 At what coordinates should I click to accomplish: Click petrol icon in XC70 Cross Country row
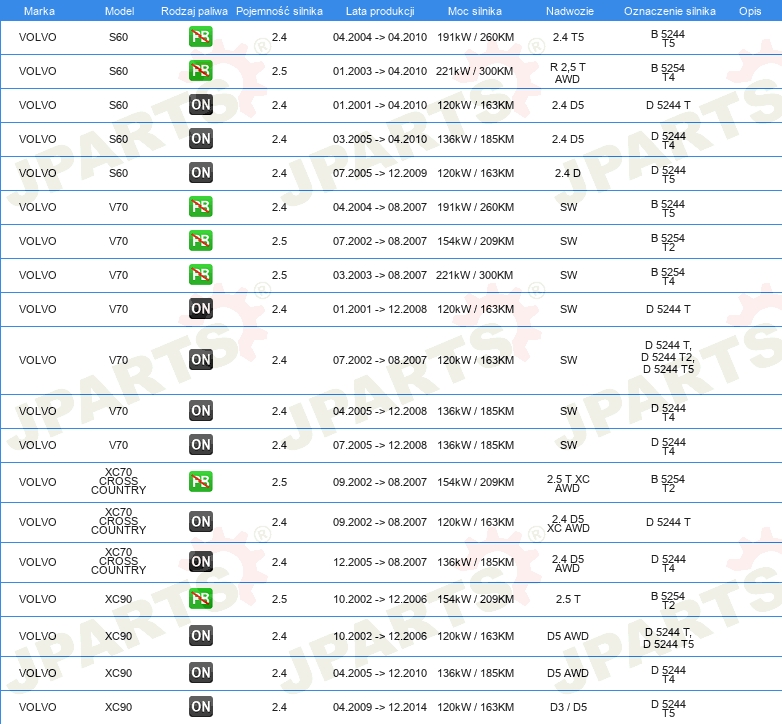(x=200, y=482)
